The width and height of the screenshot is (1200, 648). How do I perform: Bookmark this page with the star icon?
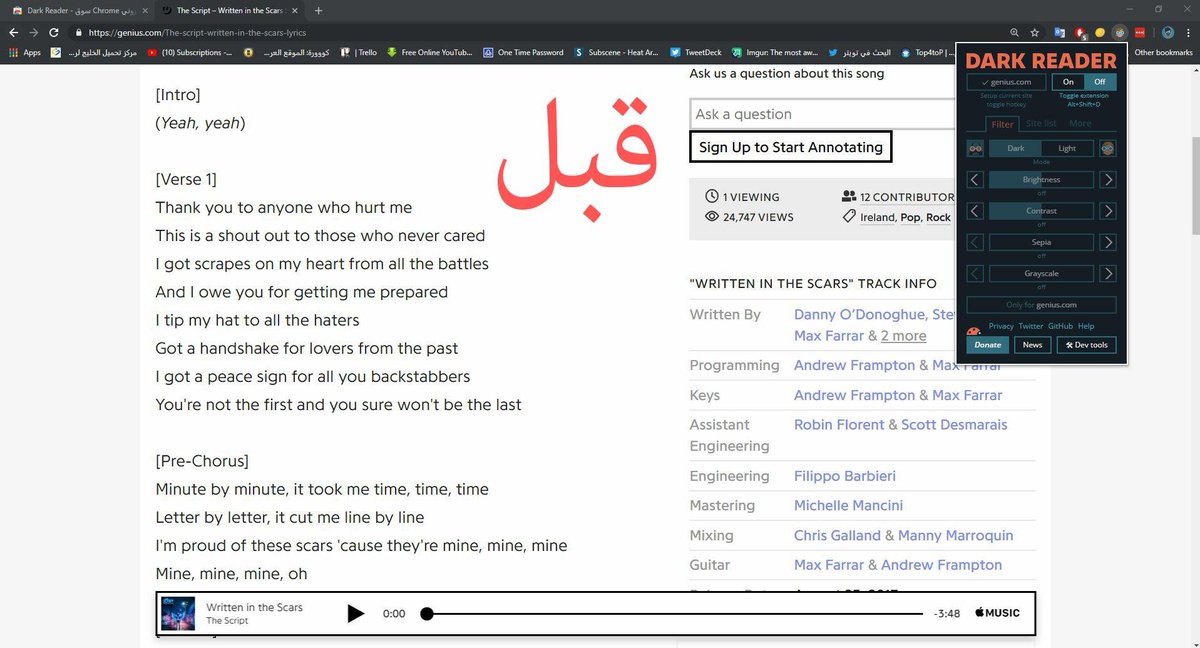(1035, 32)
